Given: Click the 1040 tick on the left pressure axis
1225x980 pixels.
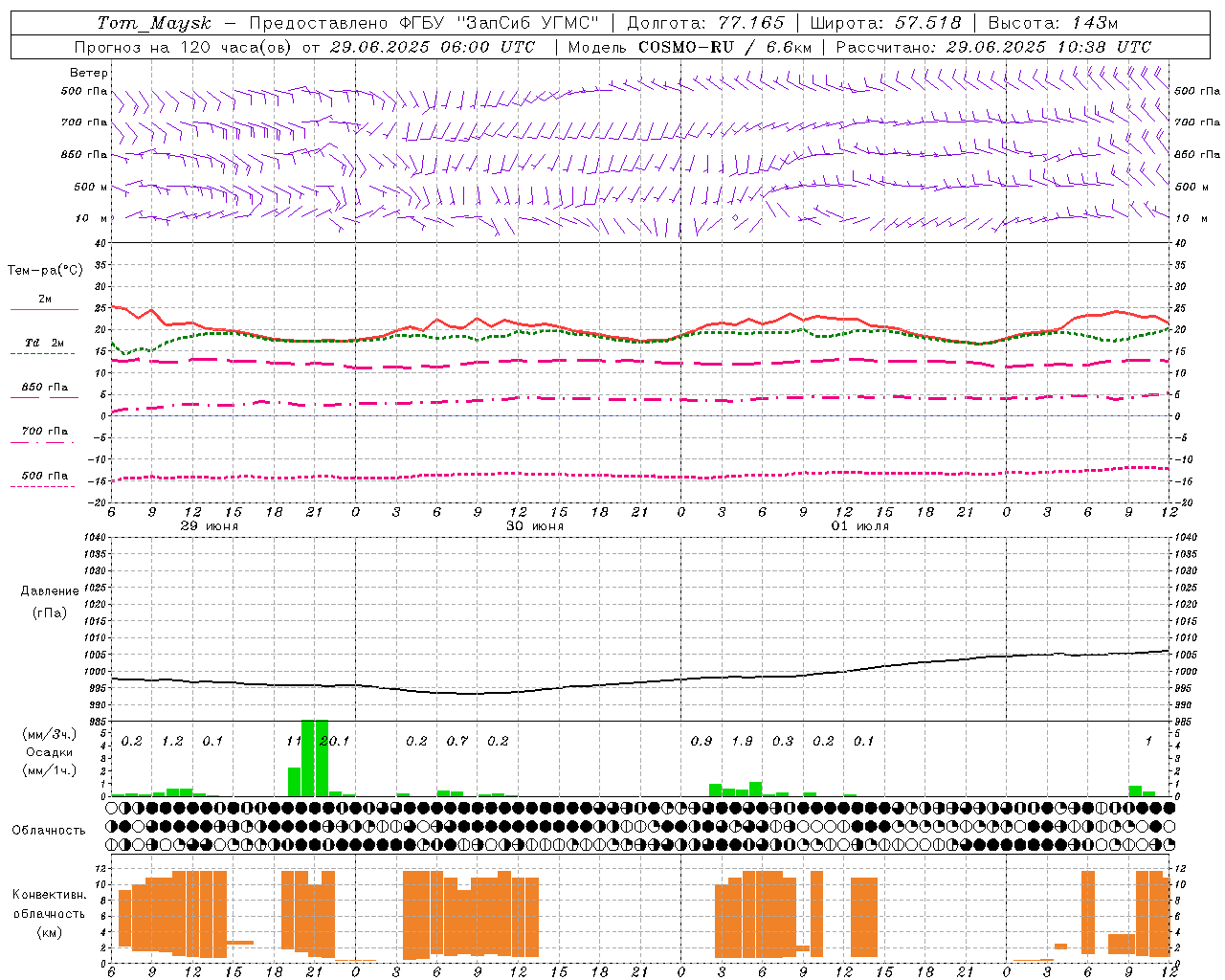Looking at the screenshot, I should click(95, 537).
